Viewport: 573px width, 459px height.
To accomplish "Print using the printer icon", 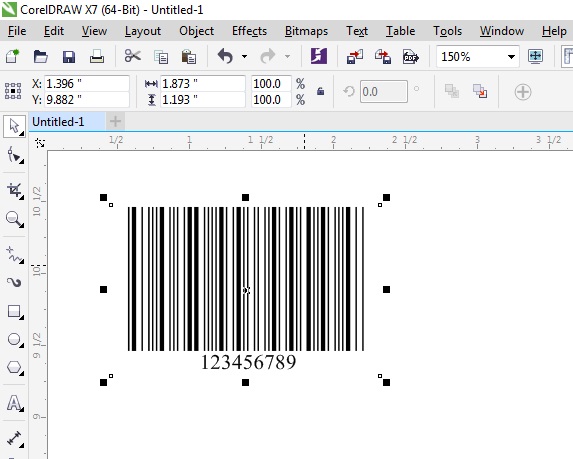I will click(x=97, y=57).
